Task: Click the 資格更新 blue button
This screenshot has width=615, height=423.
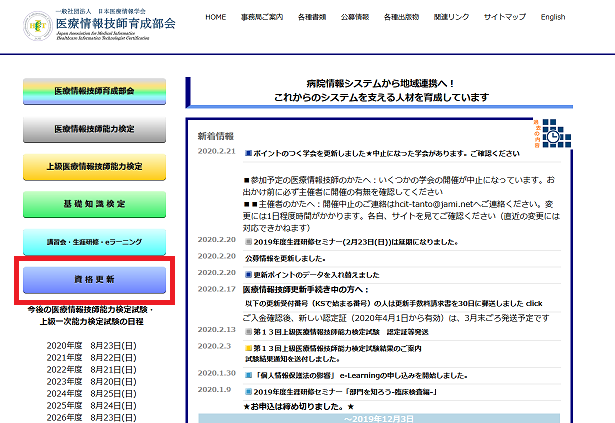Action: (x=95, y=280)
